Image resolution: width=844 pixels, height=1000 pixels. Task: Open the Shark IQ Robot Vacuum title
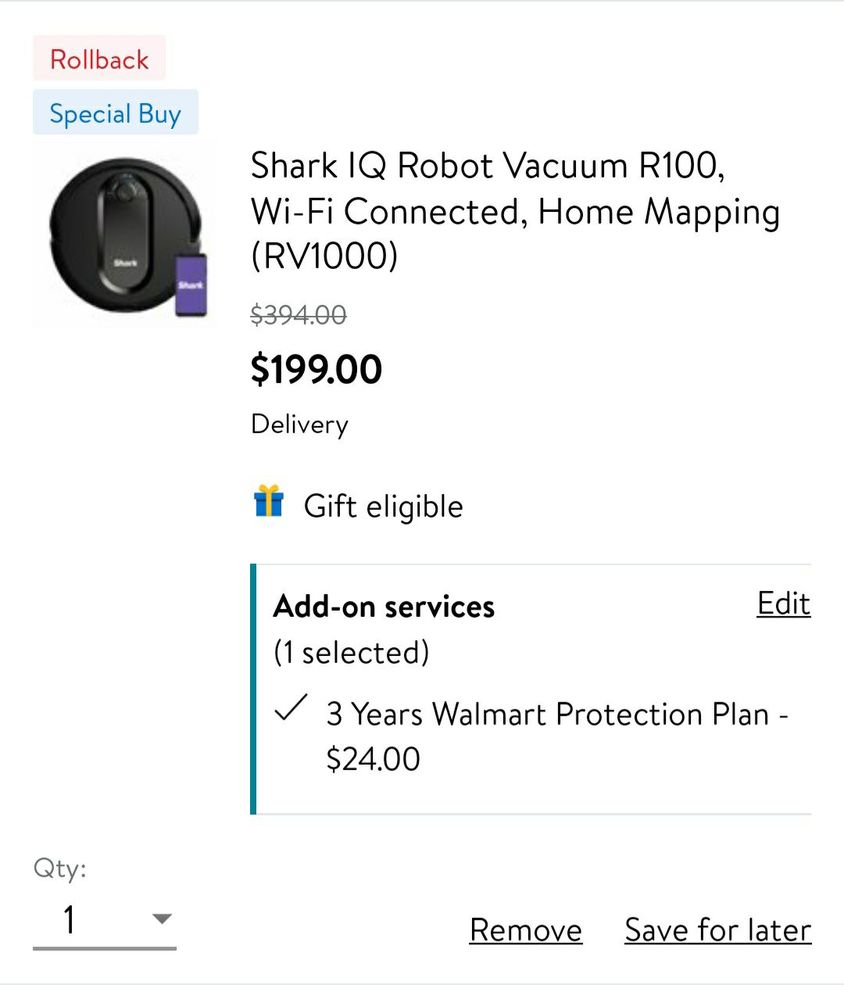[514, 211]
